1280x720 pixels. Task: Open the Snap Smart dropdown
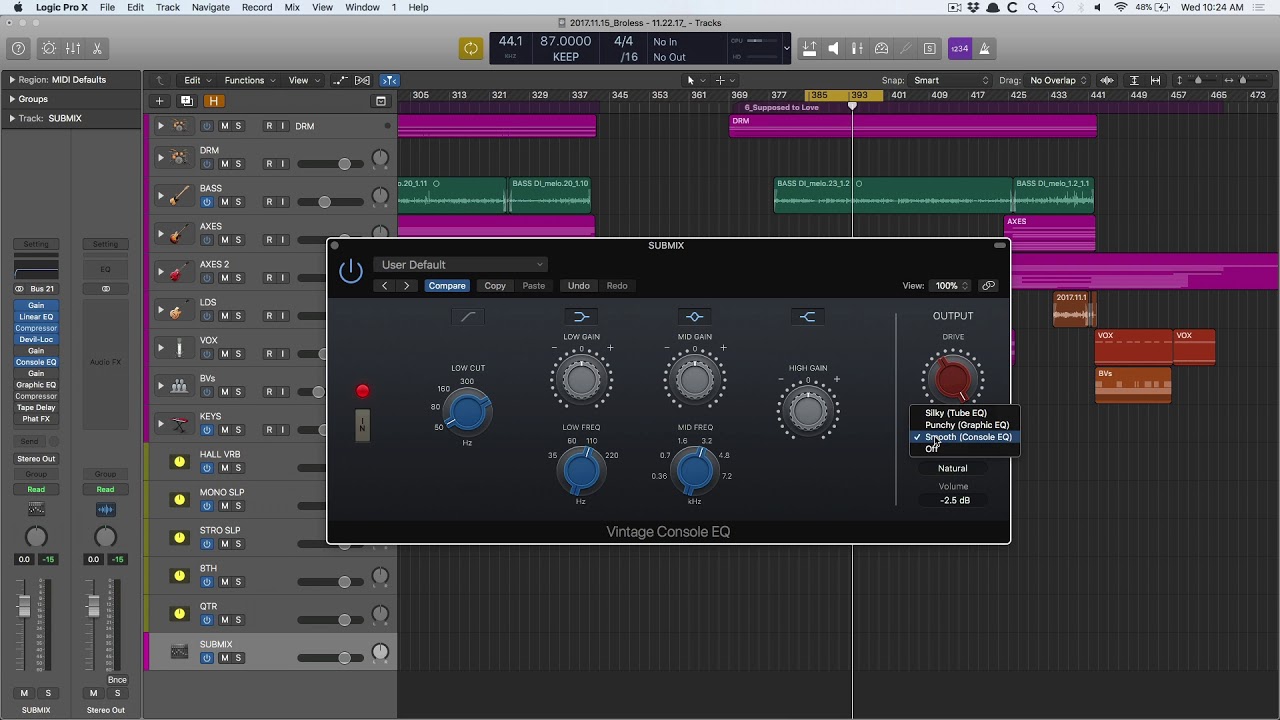click(950, 80)
